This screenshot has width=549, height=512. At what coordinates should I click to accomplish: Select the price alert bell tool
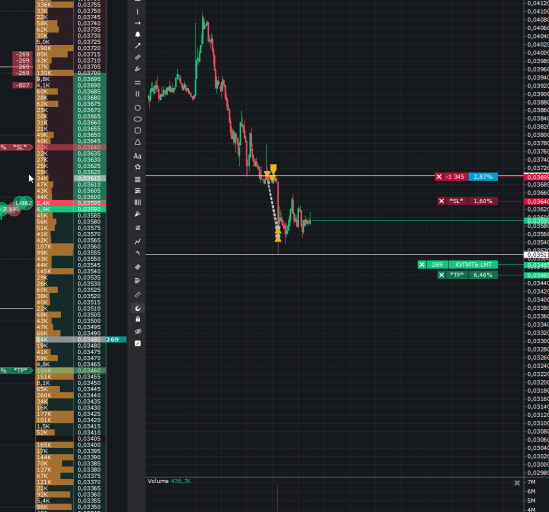click(x=138, y=34)
